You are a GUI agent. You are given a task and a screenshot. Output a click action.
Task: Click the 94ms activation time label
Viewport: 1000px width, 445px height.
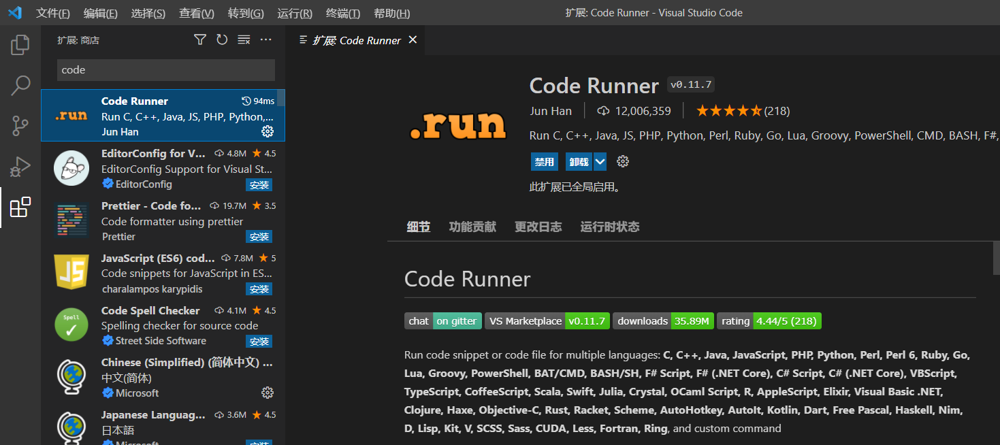coord(259,101)
